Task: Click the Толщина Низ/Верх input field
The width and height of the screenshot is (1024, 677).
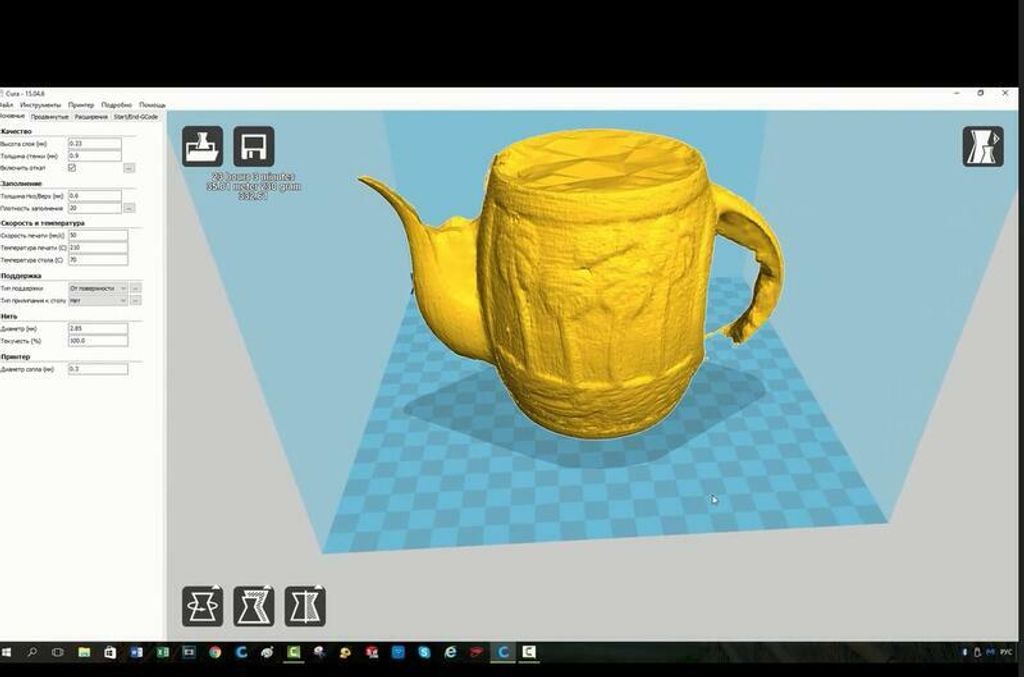Action: [95, 195]
